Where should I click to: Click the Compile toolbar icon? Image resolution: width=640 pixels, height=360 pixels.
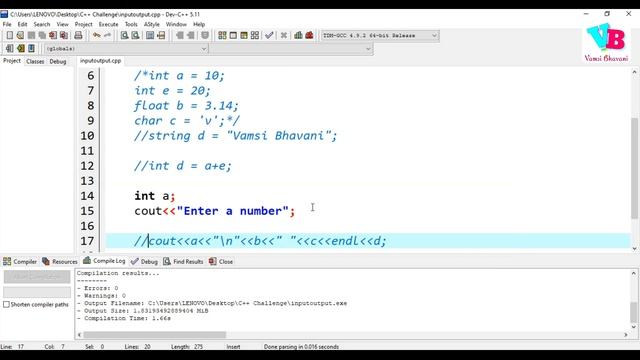point(222,36)
